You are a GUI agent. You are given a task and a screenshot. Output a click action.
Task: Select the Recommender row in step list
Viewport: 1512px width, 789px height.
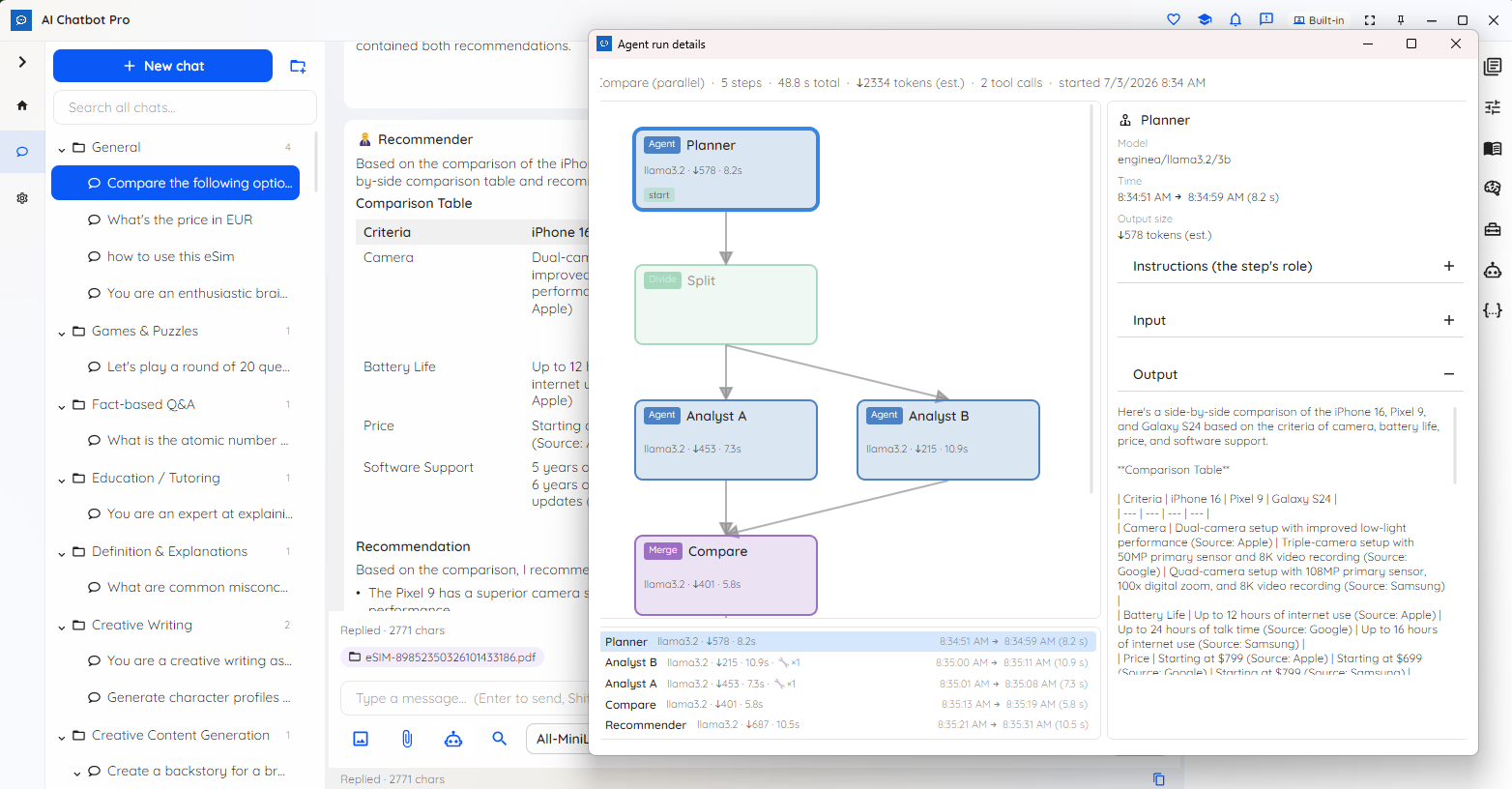pyautogui.click(x=848, y=725)
